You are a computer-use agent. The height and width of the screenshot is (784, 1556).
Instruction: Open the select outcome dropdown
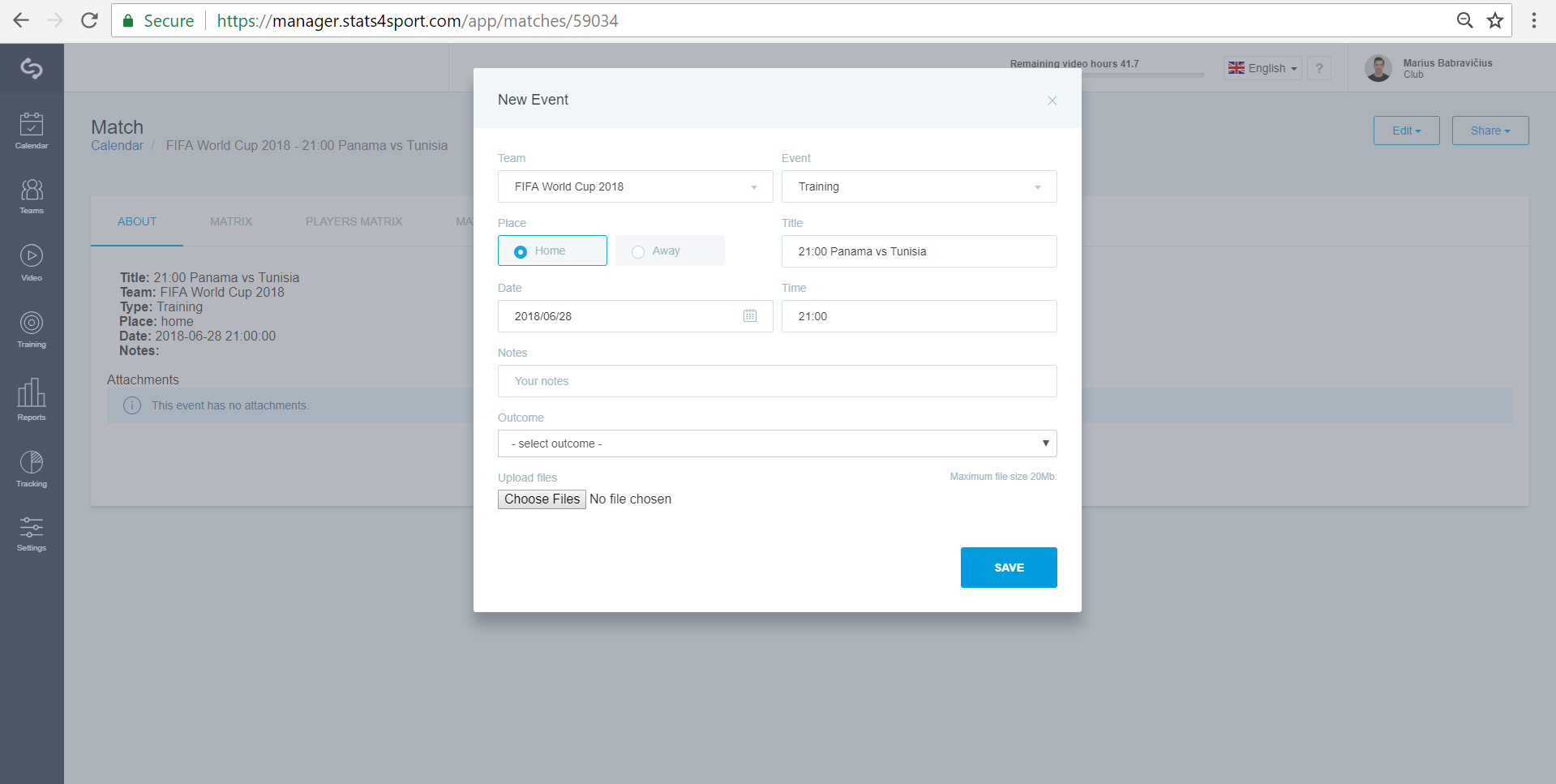[x=777, y=443]
